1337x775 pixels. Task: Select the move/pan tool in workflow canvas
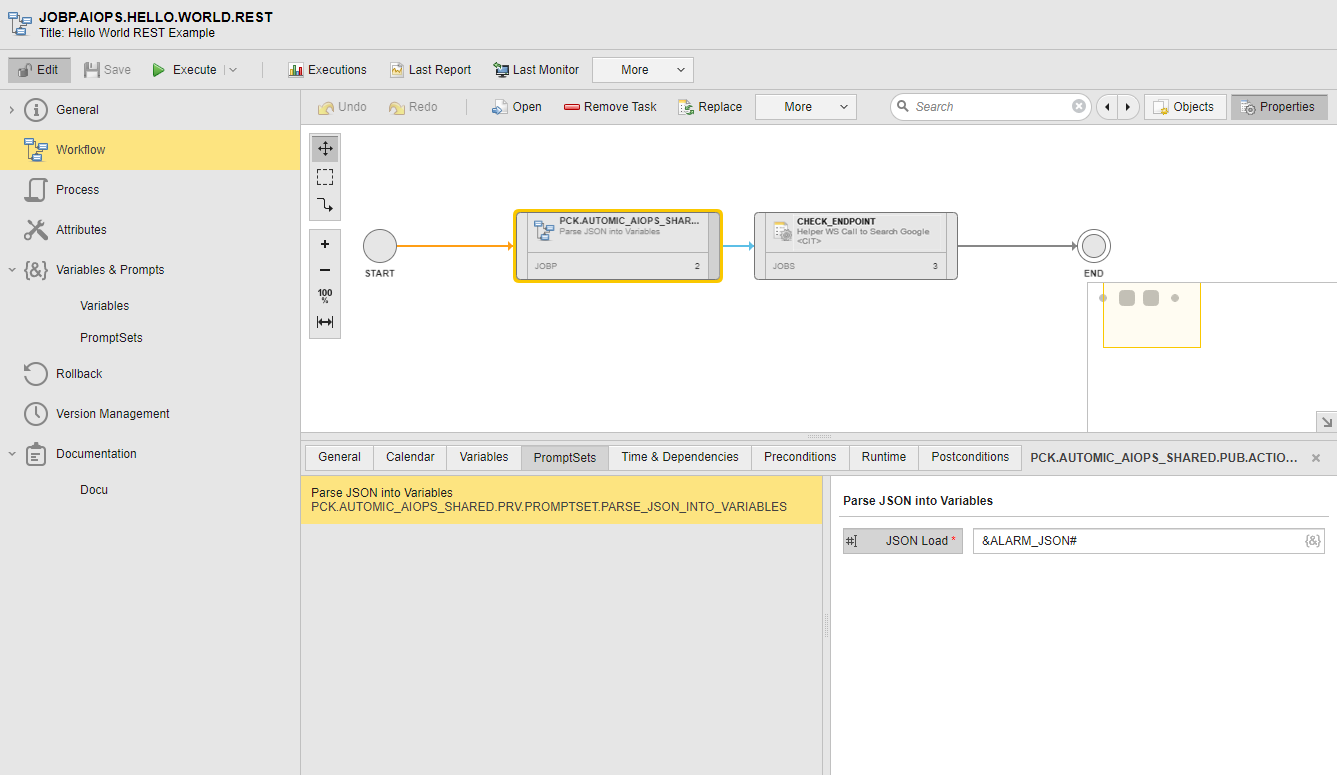pos(325,149)
